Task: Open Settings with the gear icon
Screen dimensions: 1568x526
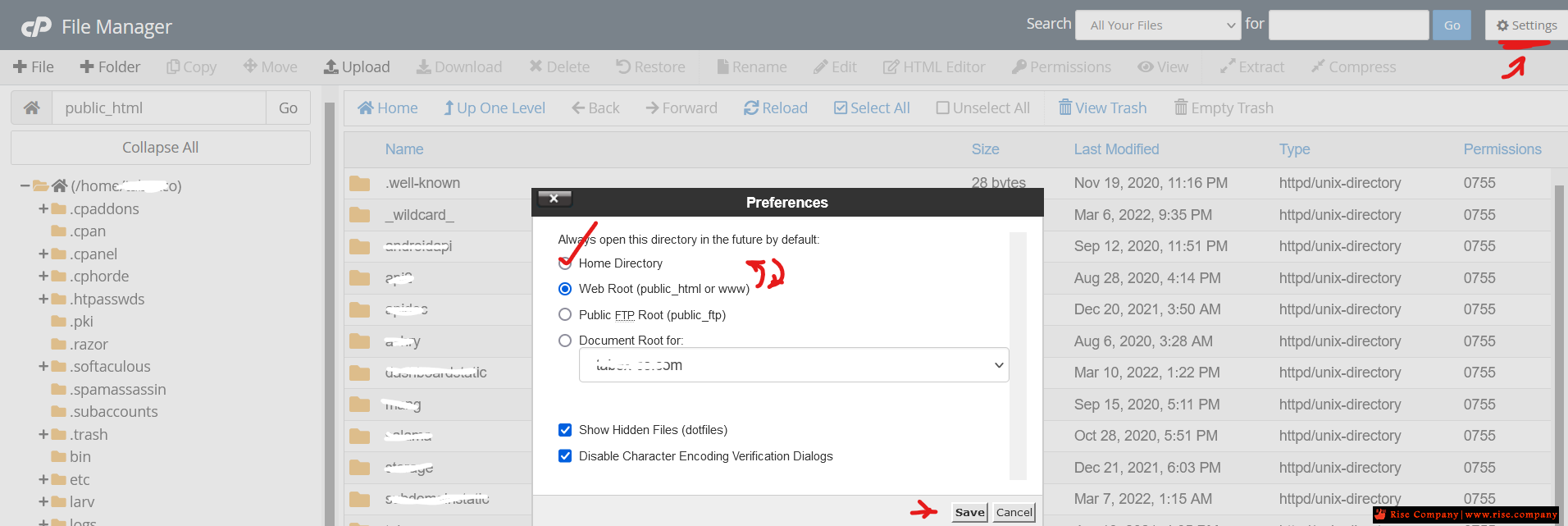Action: click(1502, 25)
